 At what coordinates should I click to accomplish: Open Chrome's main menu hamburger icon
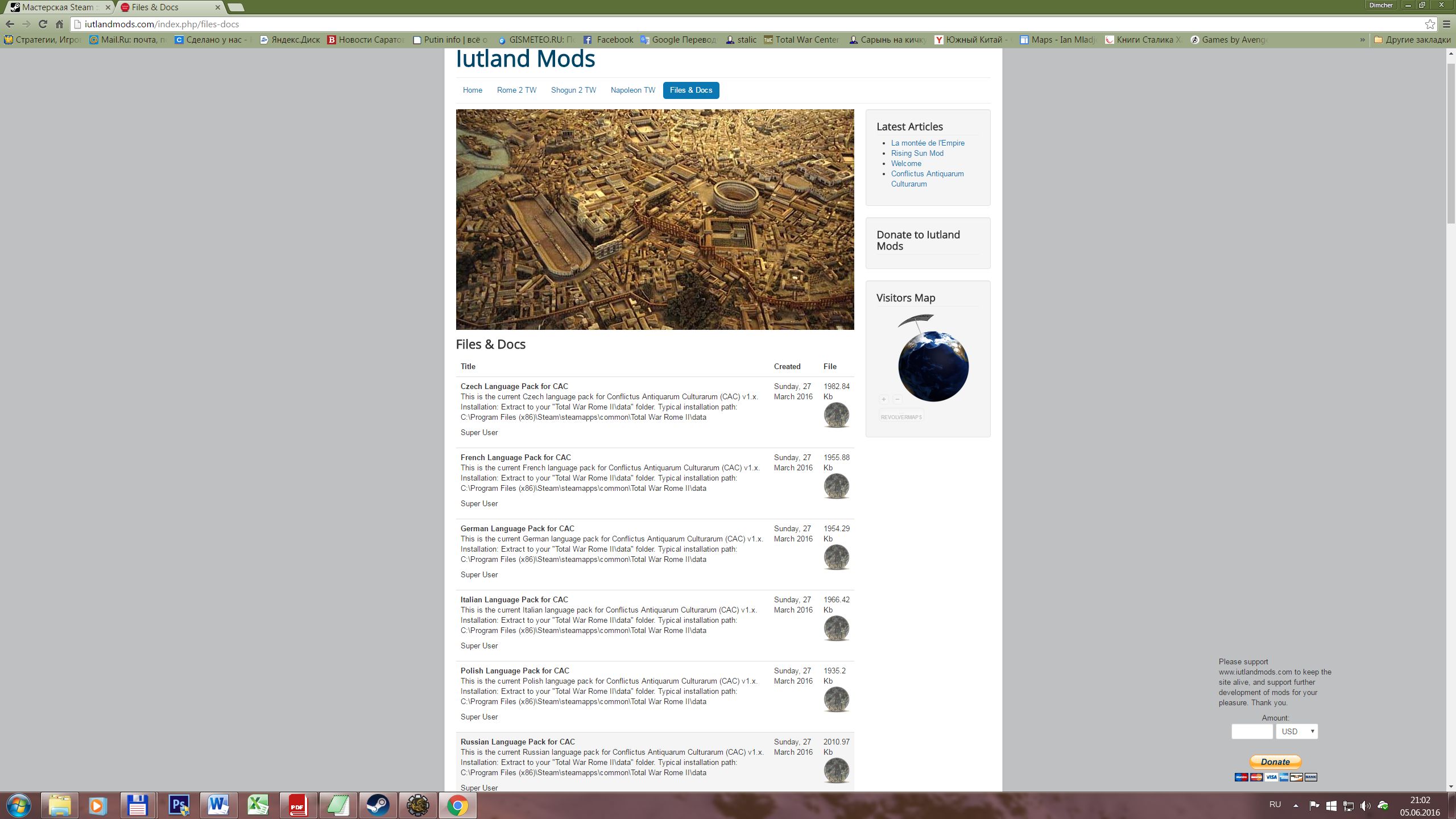1447,24
